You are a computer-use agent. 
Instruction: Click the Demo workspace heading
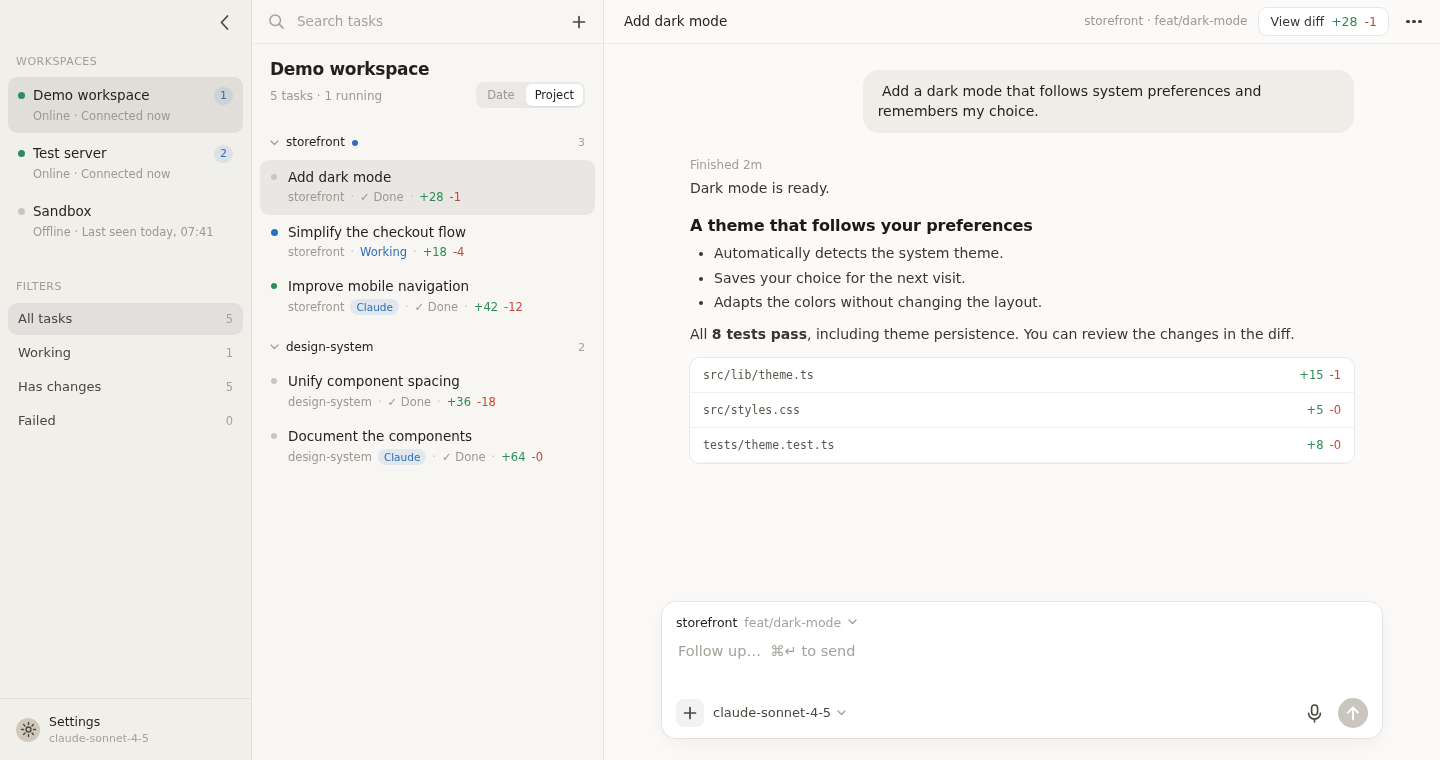349,69
